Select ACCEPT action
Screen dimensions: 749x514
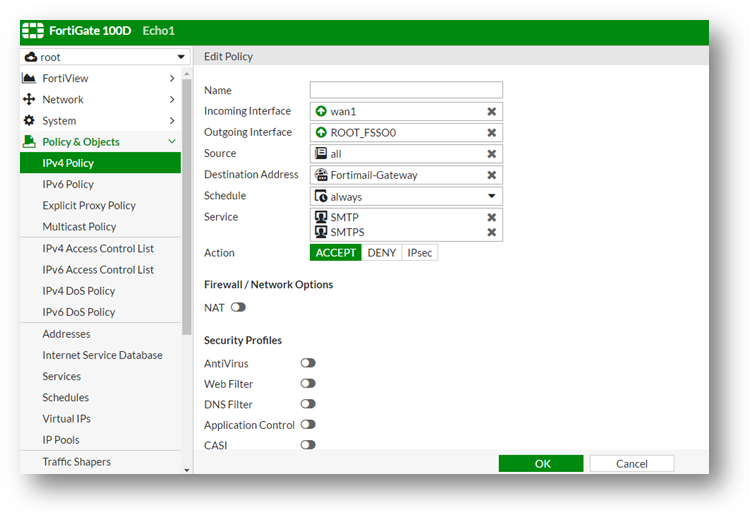coord(335,253)
